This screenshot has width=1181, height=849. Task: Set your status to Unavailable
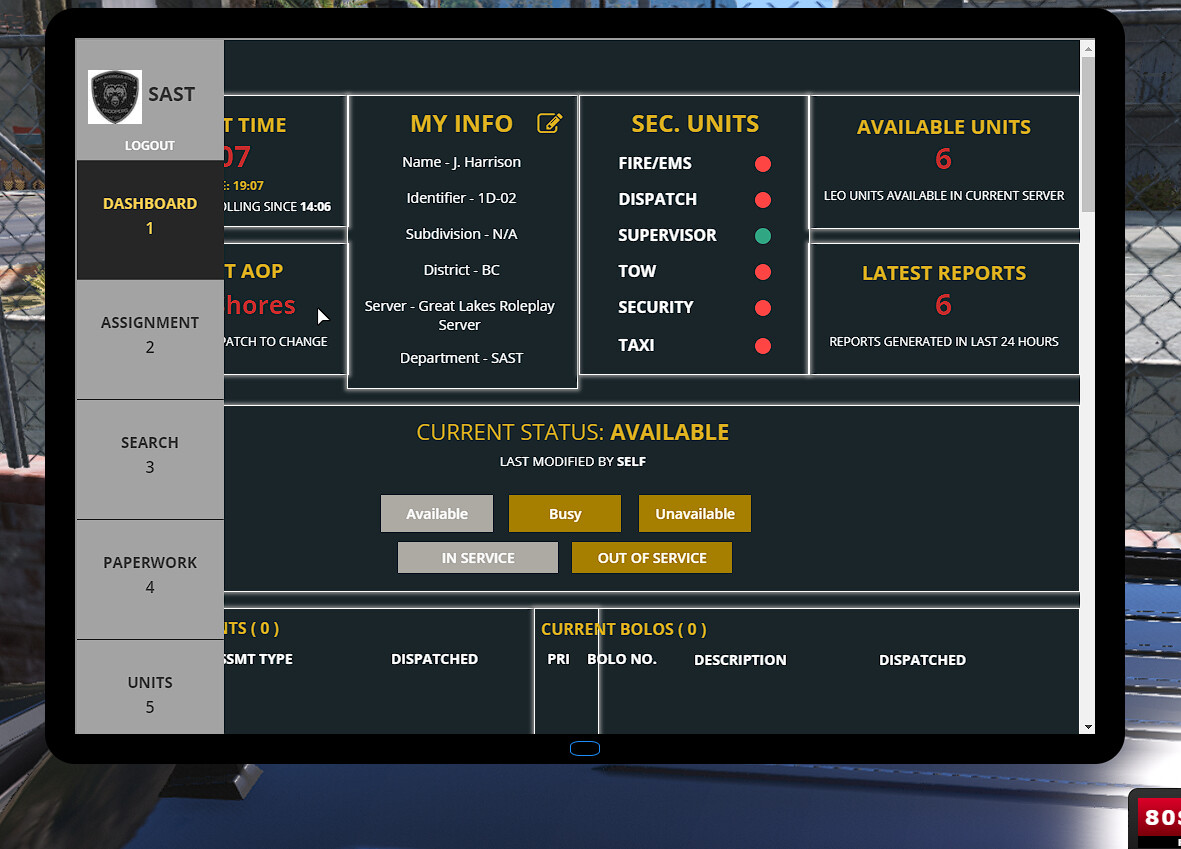[x=694, y=513]
